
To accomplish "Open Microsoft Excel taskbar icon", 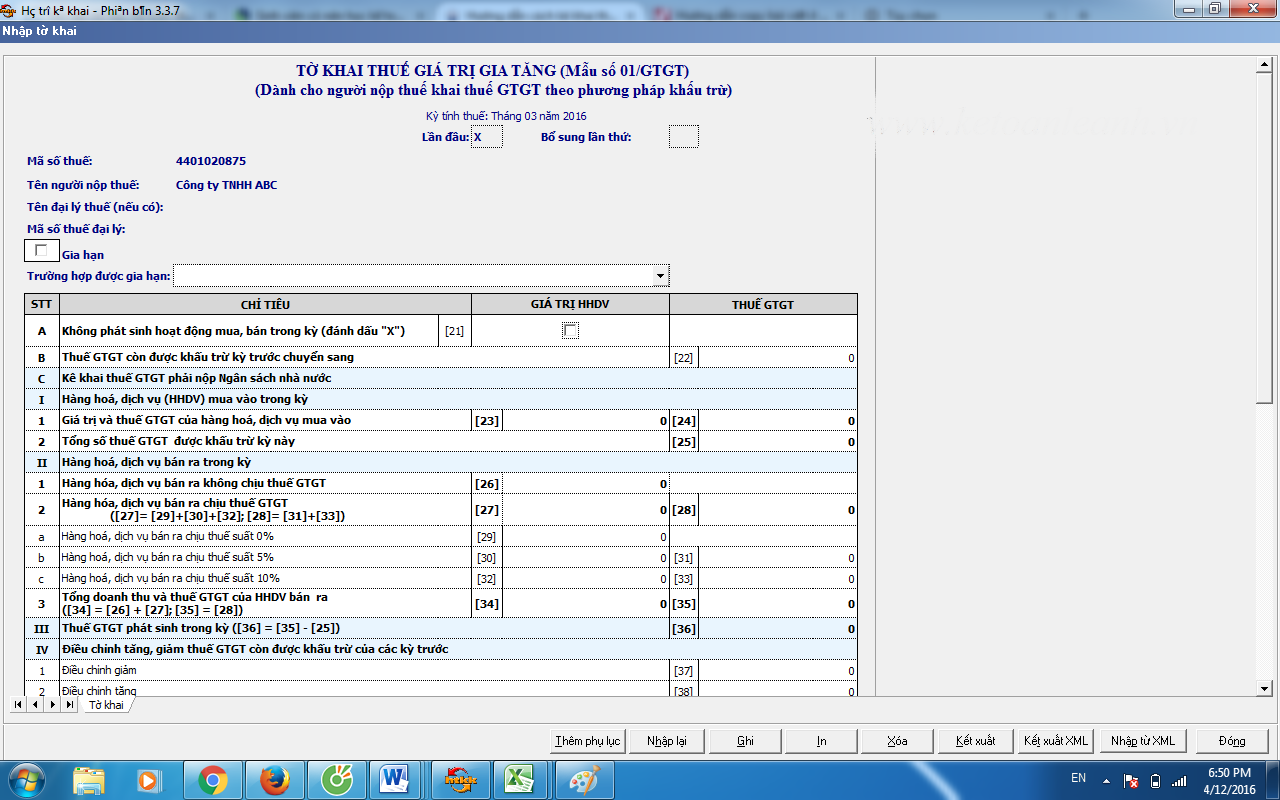I will (518, 779).
